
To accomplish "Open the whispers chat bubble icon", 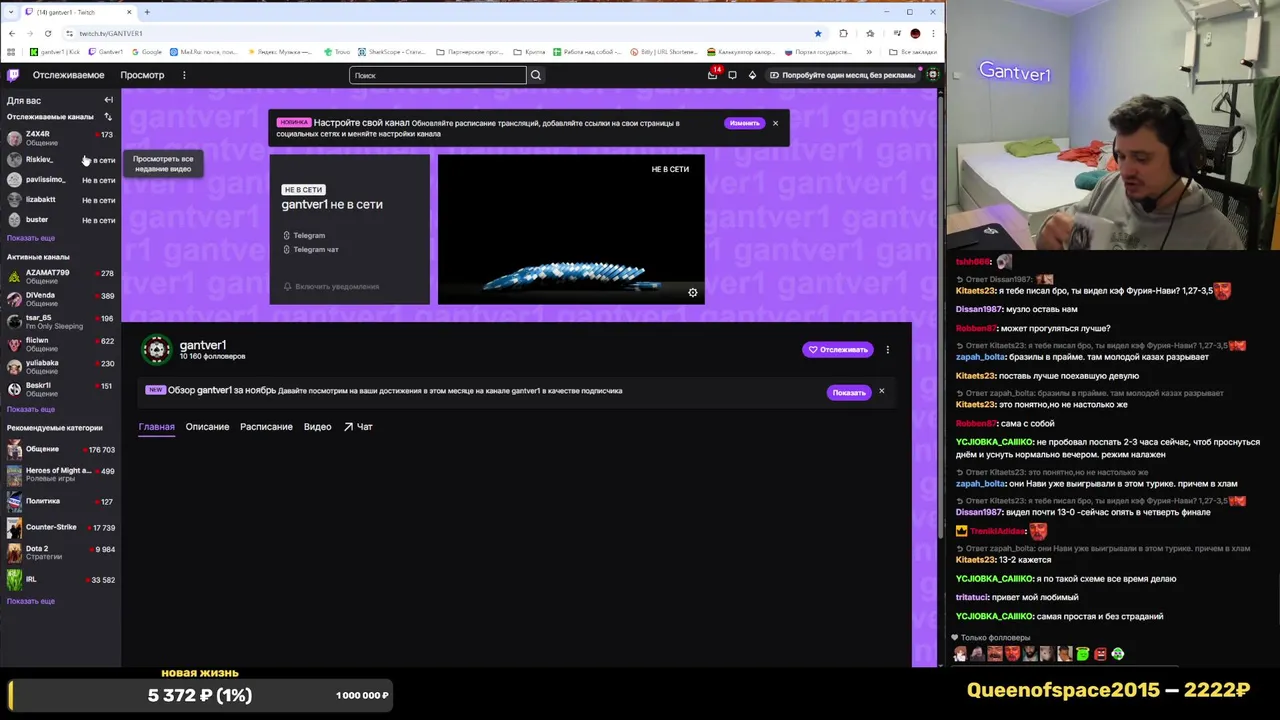I will coord(732,75).
